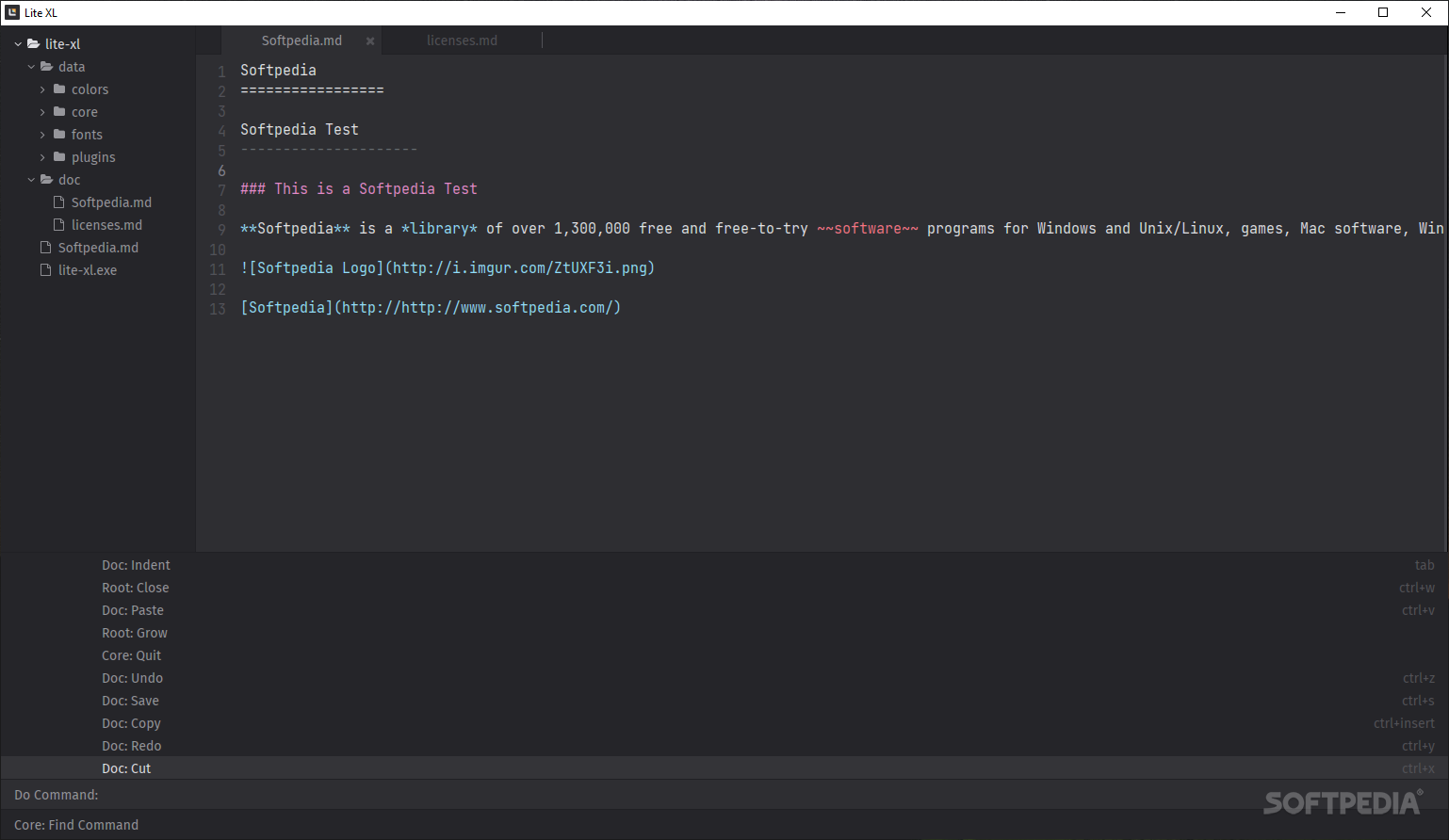This screenshot has height=840, width=1449.
Task: Select the highlighted Doc: Cut command
Action: coord(724,768)
